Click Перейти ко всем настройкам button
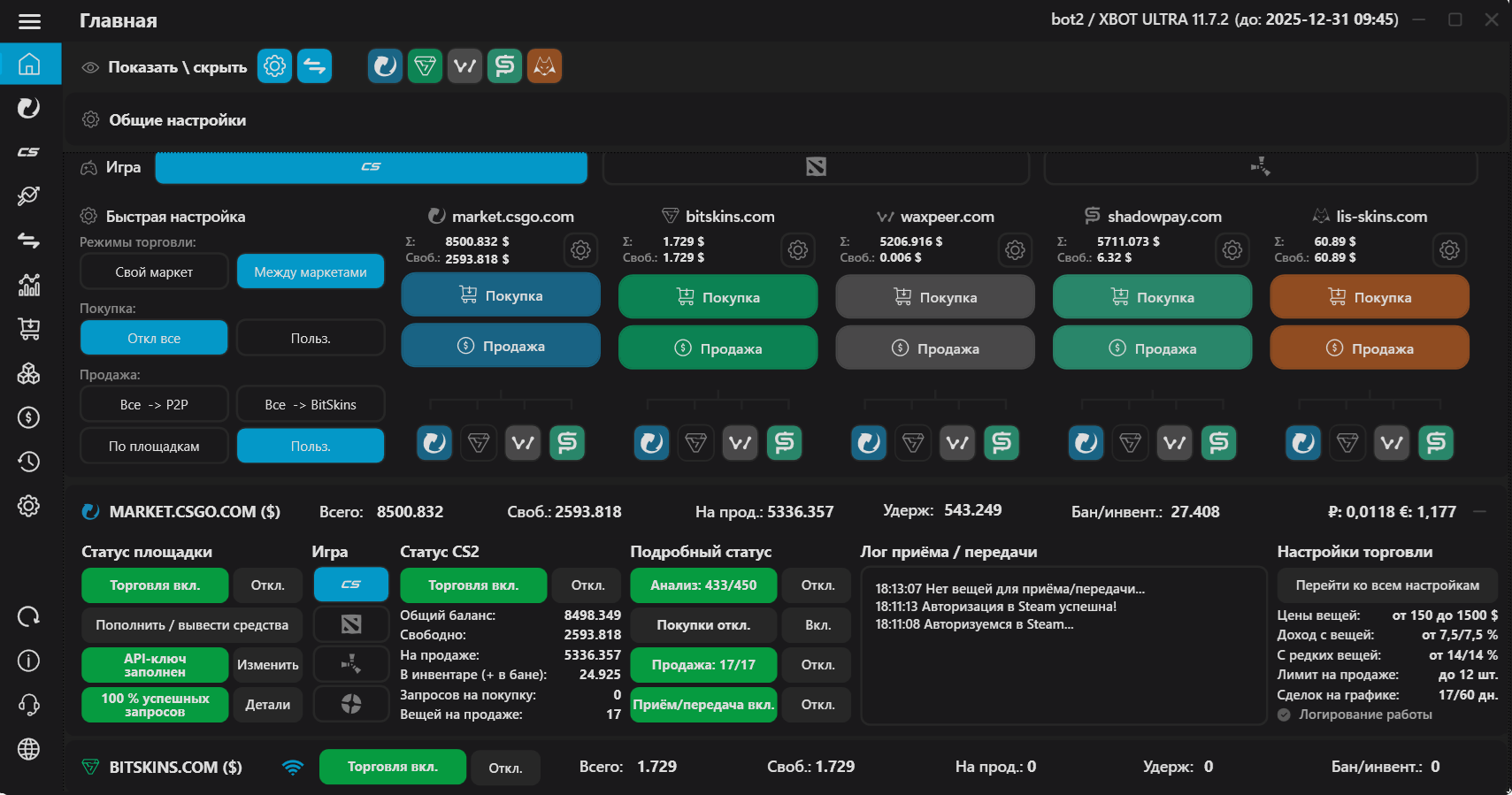The height and width of the screenshot is (795, 1512). coord(1386,585)
